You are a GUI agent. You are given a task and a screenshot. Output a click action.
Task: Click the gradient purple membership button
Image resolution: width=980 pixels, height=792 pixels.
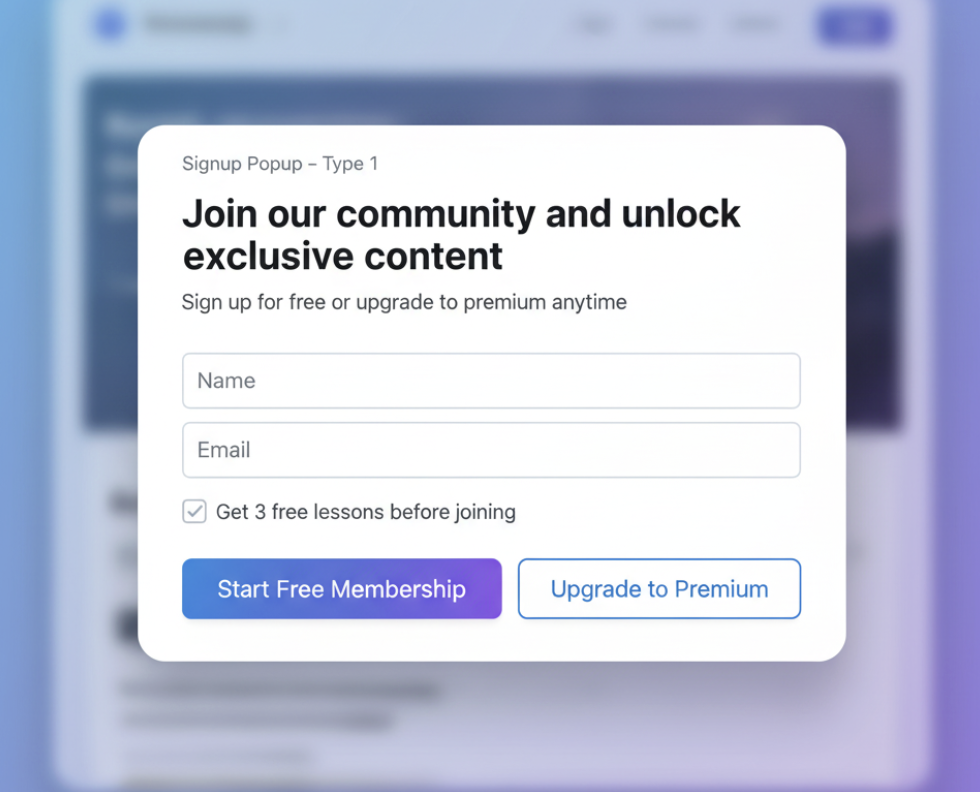click(x=341, y=589)
